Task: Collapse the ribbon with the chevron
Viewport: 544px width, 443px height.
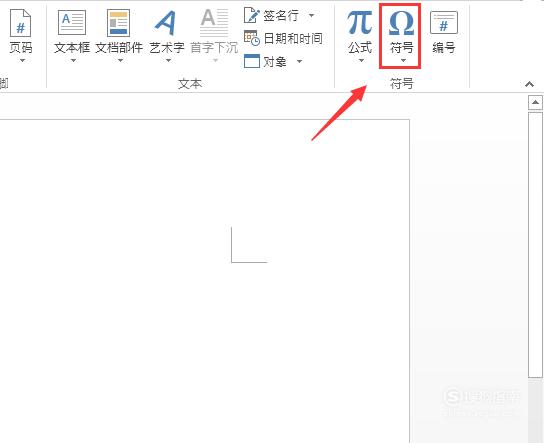Action: coord(529,84)
